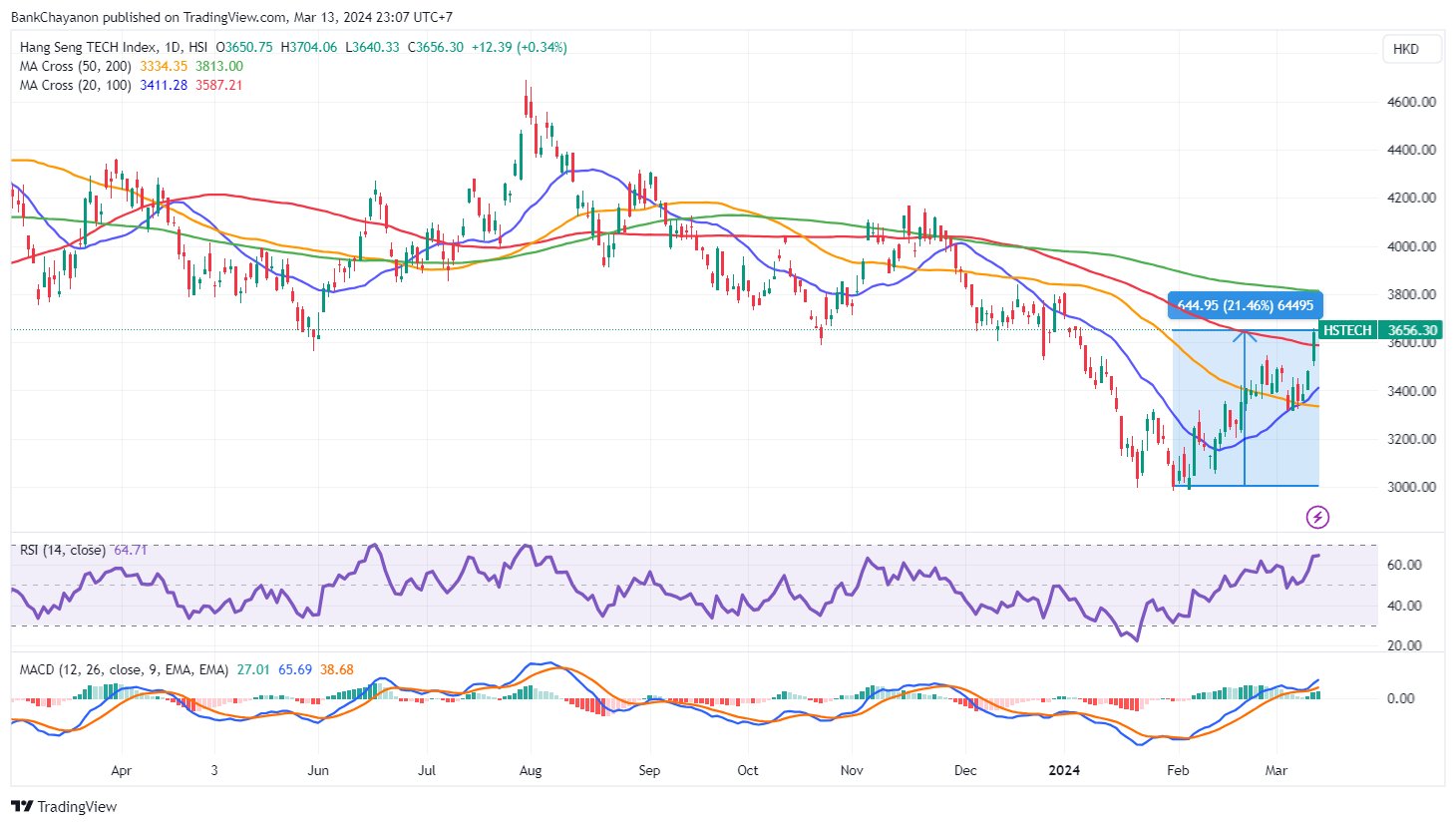This screenshot has height=826, width=1456.
Task: Click the Oct label on time axis
Action: pyautogui.click(x=747, y=770)
